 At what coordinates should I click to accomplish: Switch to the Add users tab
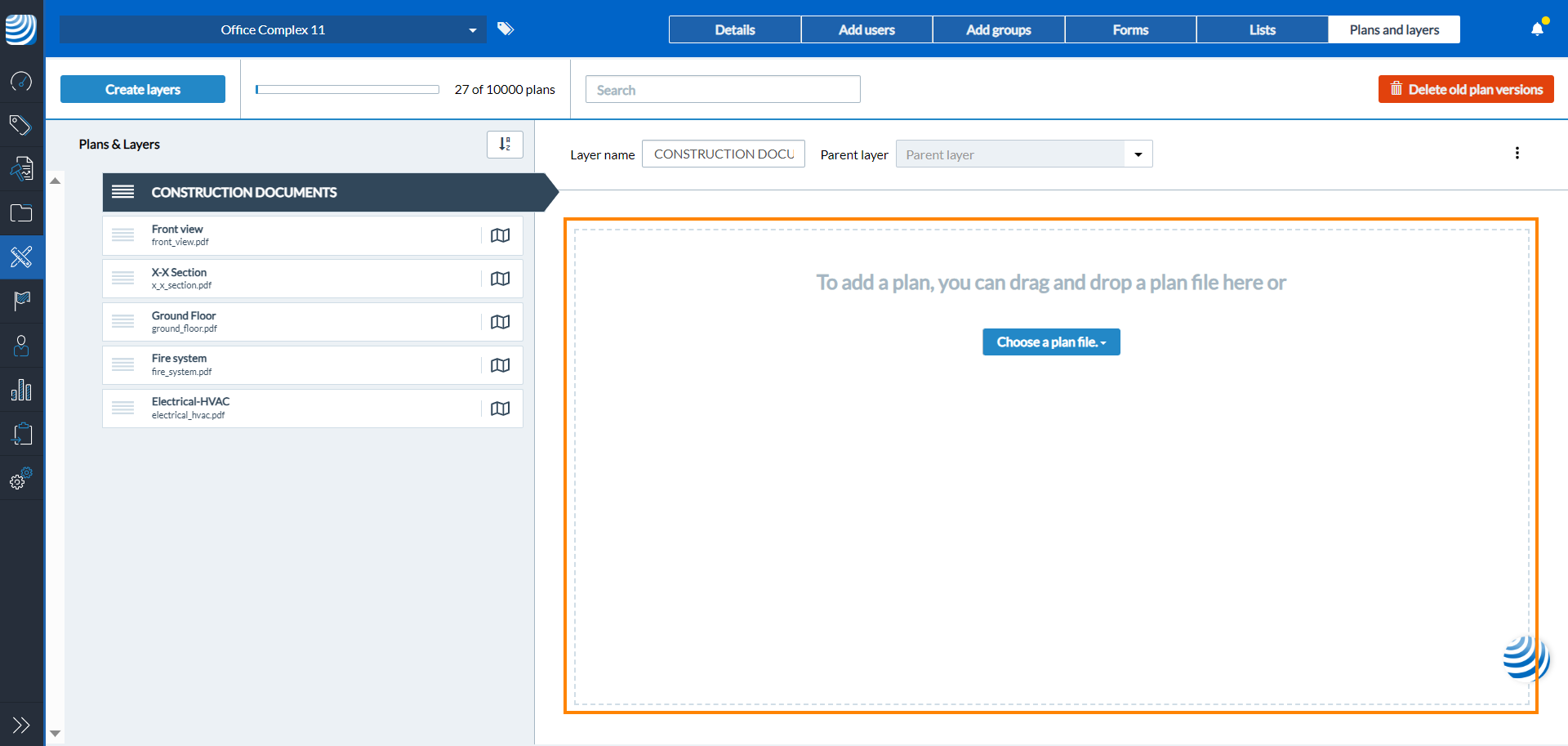[x=866, y=30]
